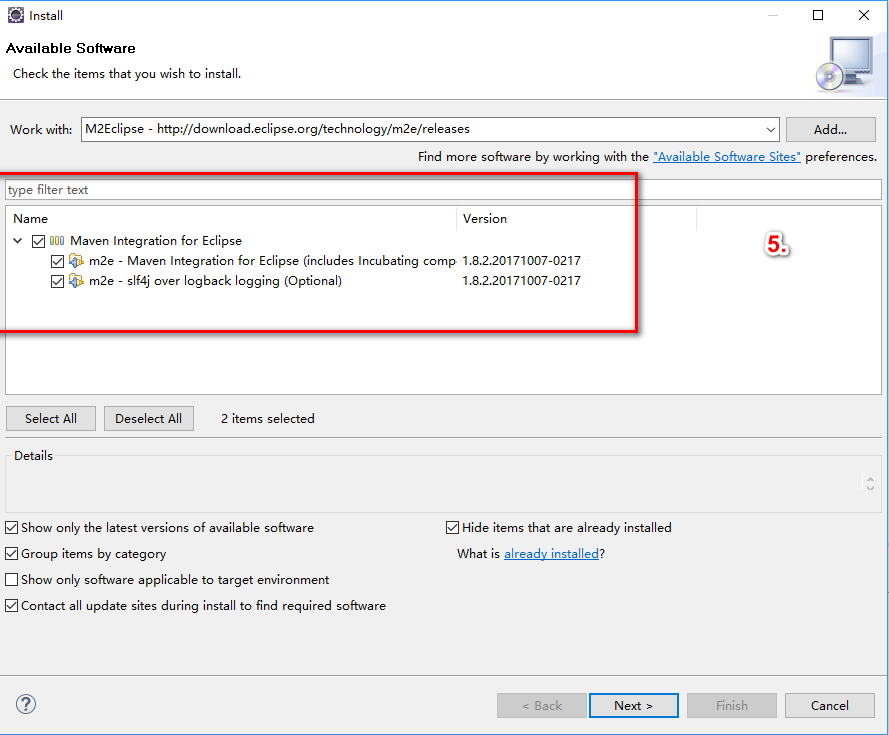Viewport: 889px width, 735px height.
Task: Click the Eclipse Install window icon
Action: click(15, 15)
